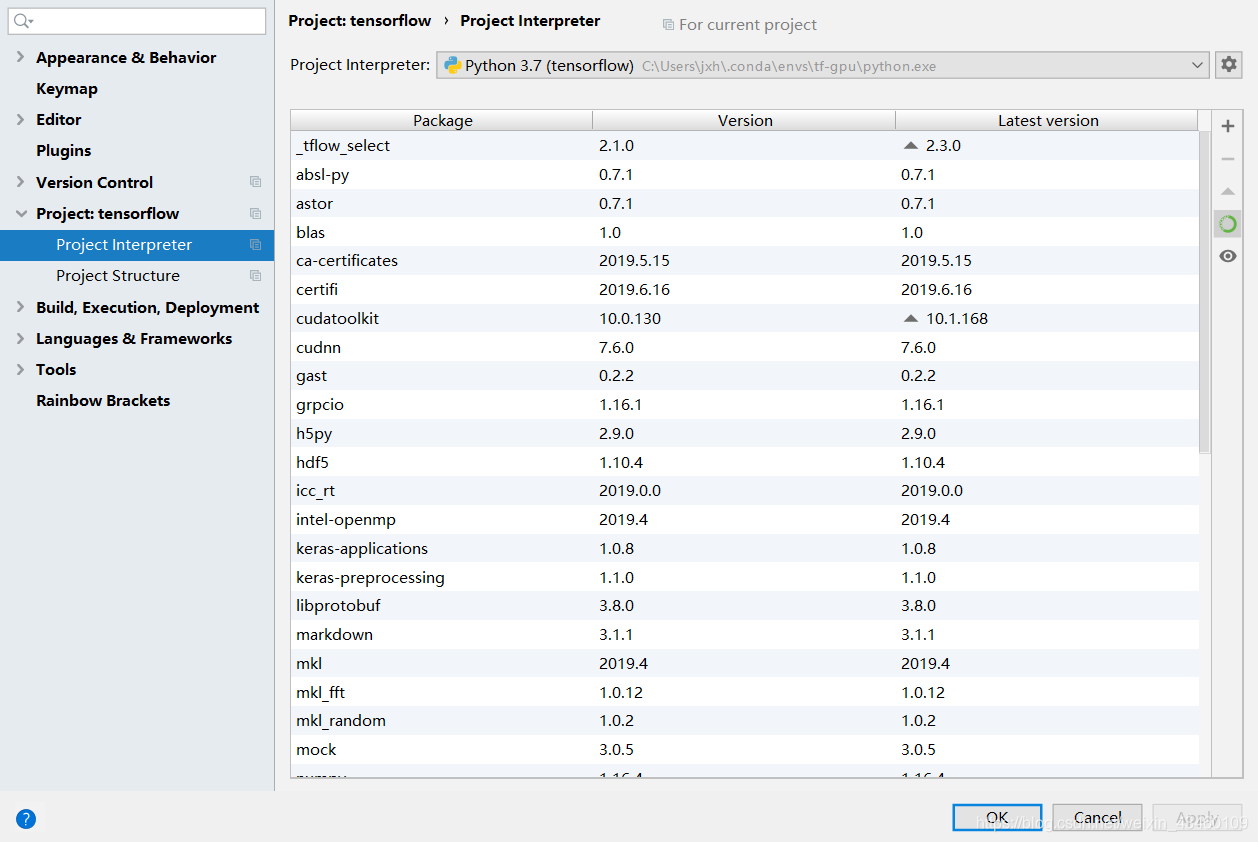Image resolution: width=1258 pixels, height=842 pixels.
Task: Select the grpcio package row
Action: [745, 405]
